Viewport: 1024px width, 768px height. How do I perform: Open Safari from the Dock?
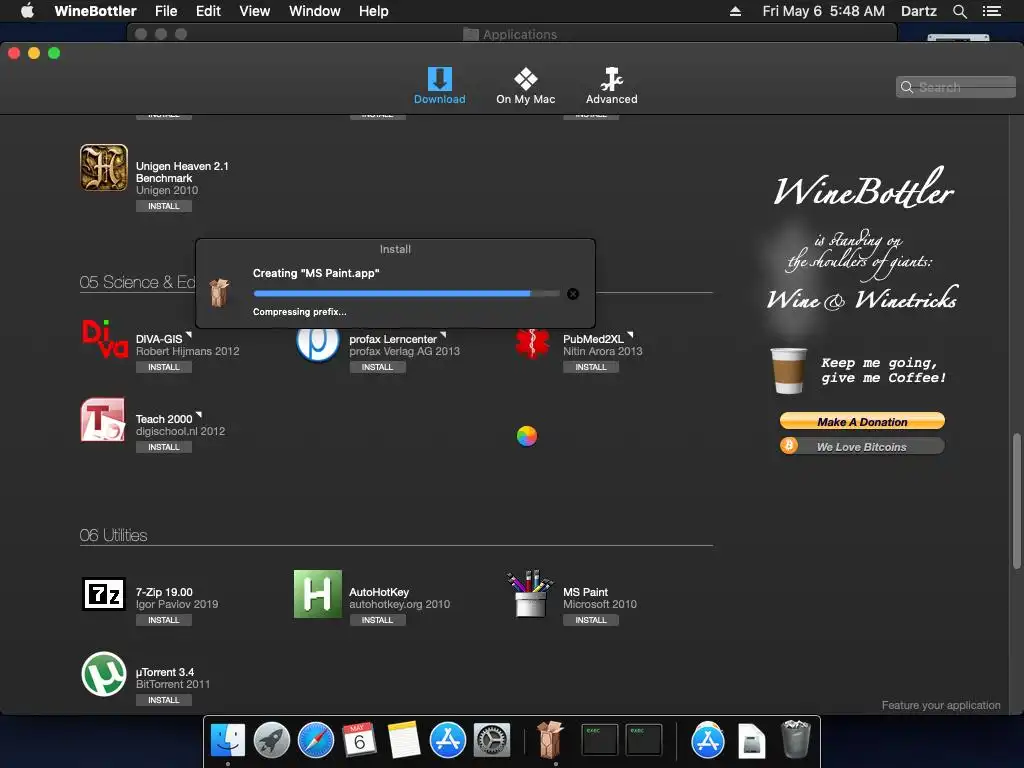[315, 740]
